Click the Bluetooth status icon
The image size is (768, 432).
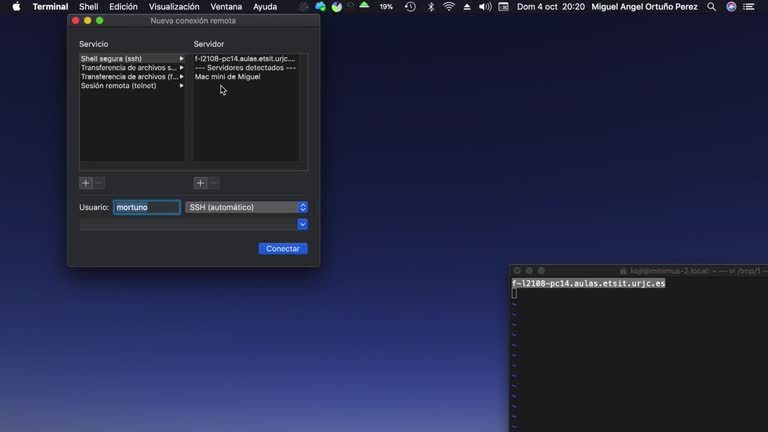(431, 7)
